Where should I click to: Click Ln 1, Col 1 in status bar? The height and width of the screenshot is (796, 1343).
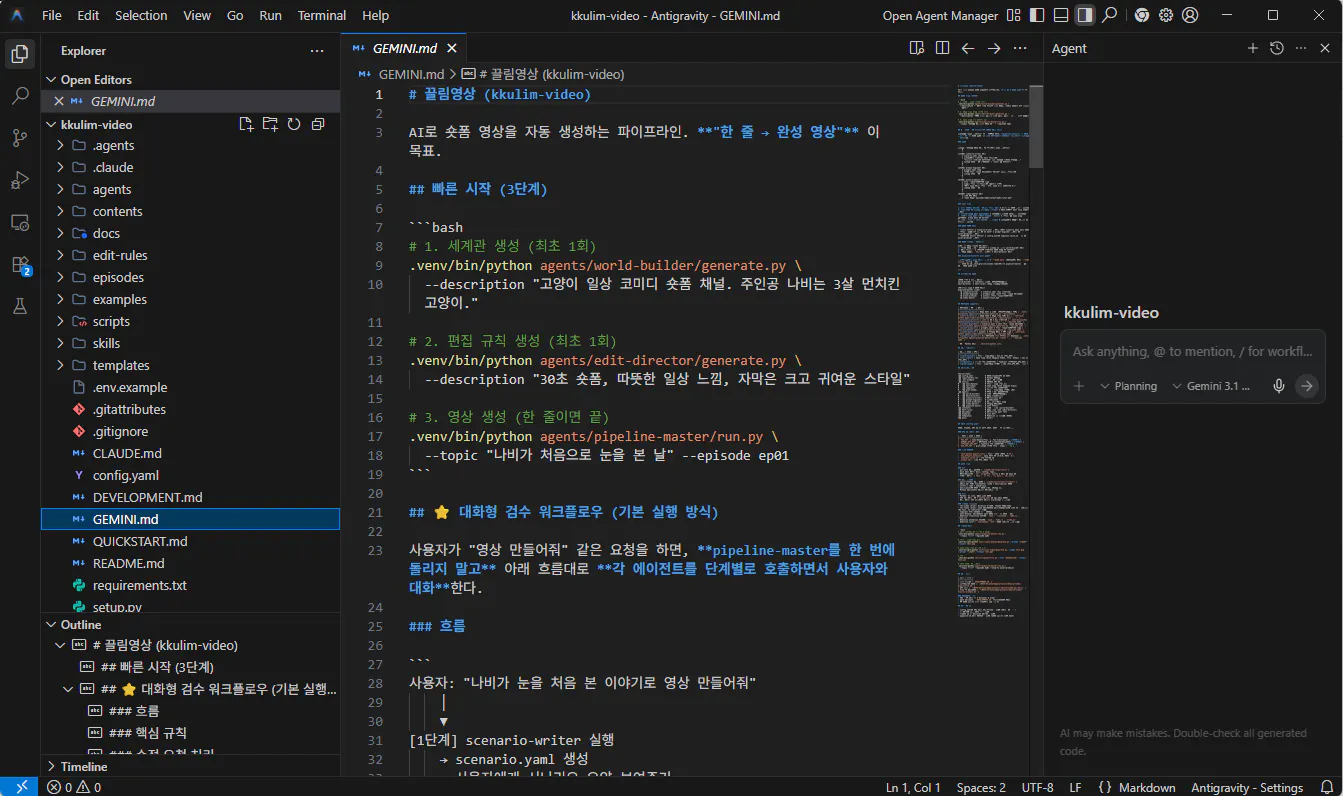click(x=913, y=787)
